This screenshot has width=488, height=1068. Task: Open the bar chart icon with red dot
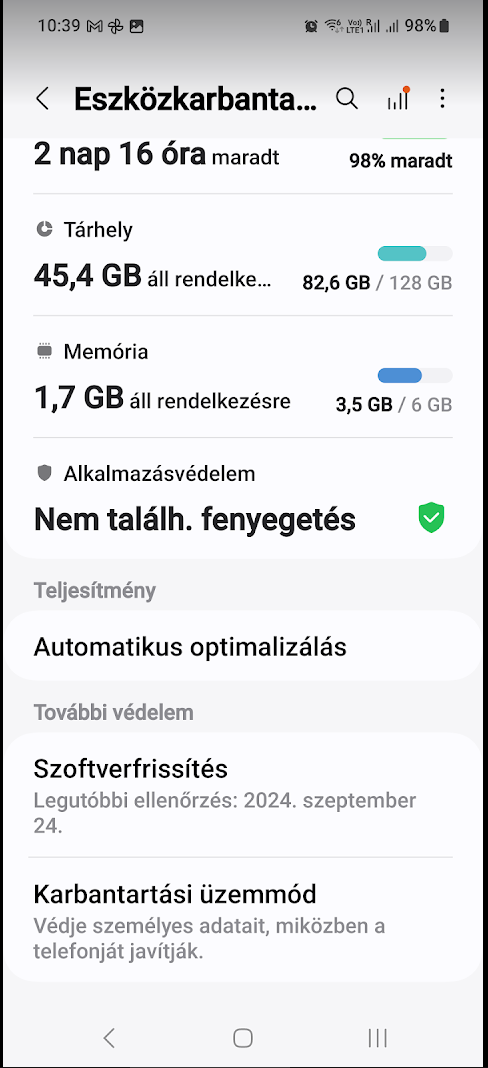pyautogui.click(x=398, y=98)
